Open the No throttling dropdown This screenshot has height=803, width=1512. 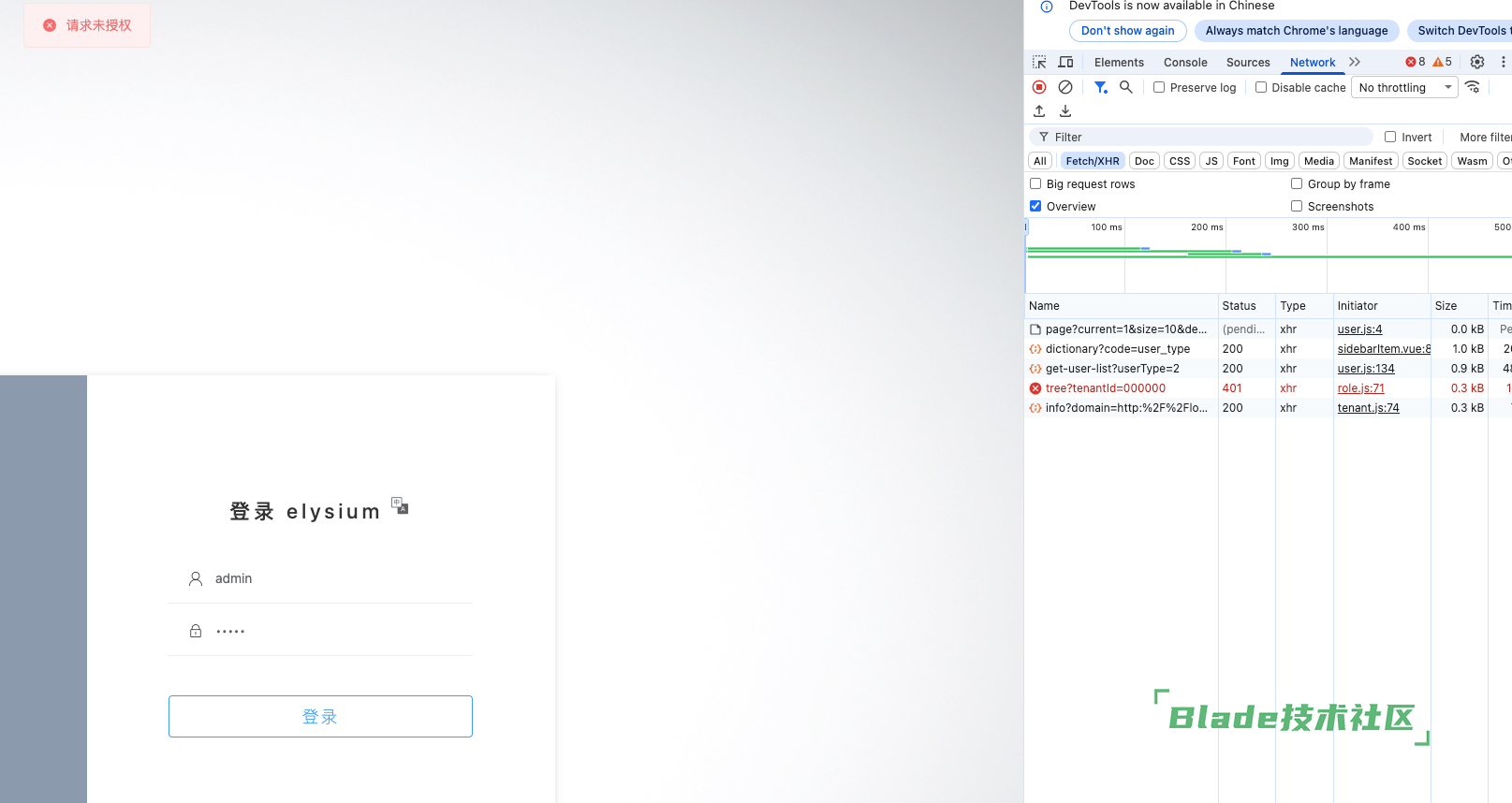(1404, 88)
